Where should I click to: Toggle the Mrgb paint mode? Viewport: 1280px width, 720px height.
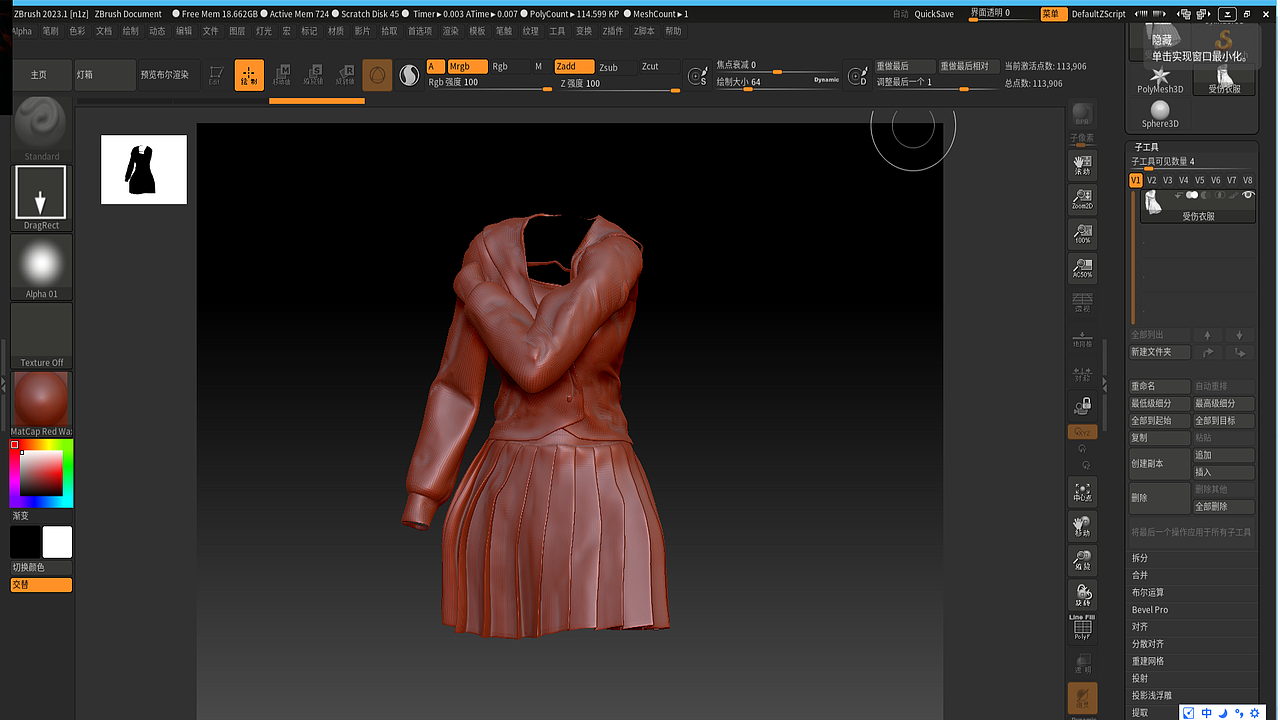click(x=466, y=66)
